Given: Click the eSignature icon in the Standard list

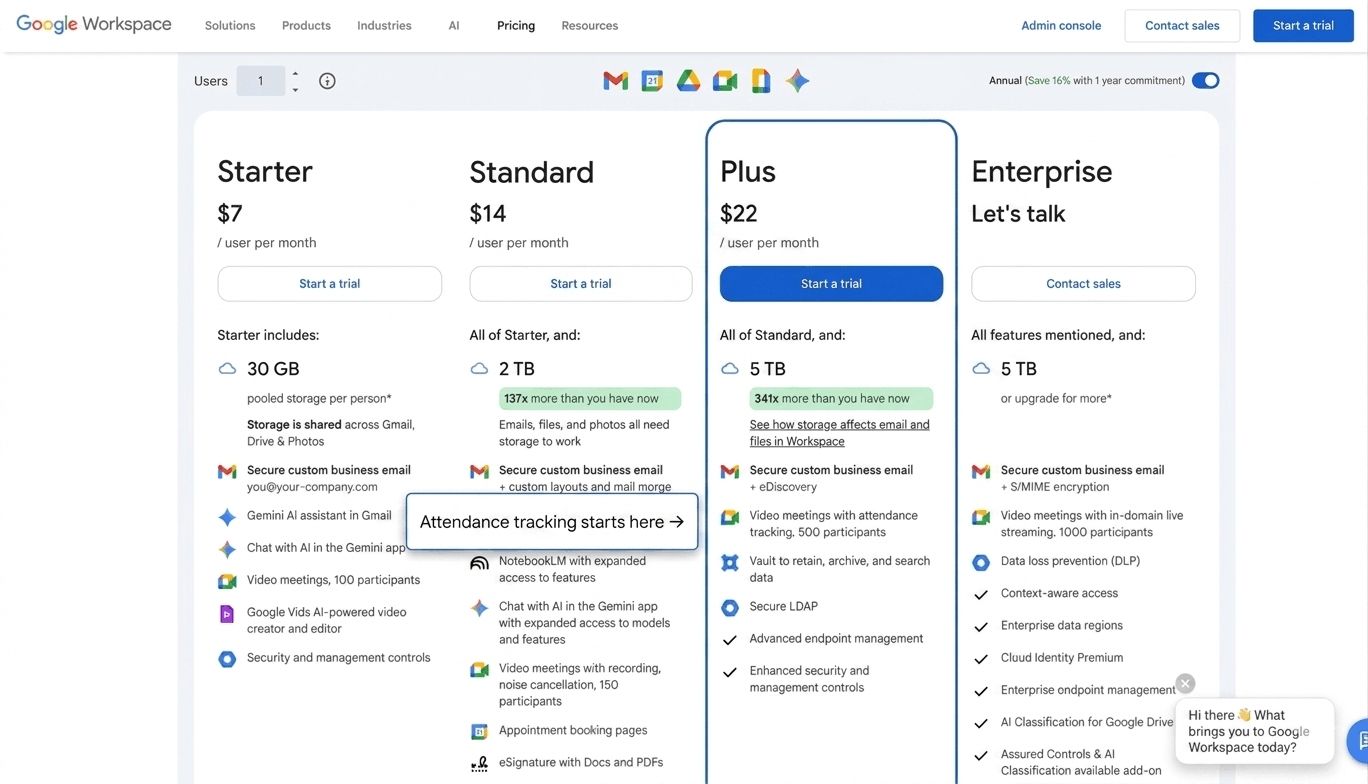Looking at the screenshot, I should coord(479,764).
